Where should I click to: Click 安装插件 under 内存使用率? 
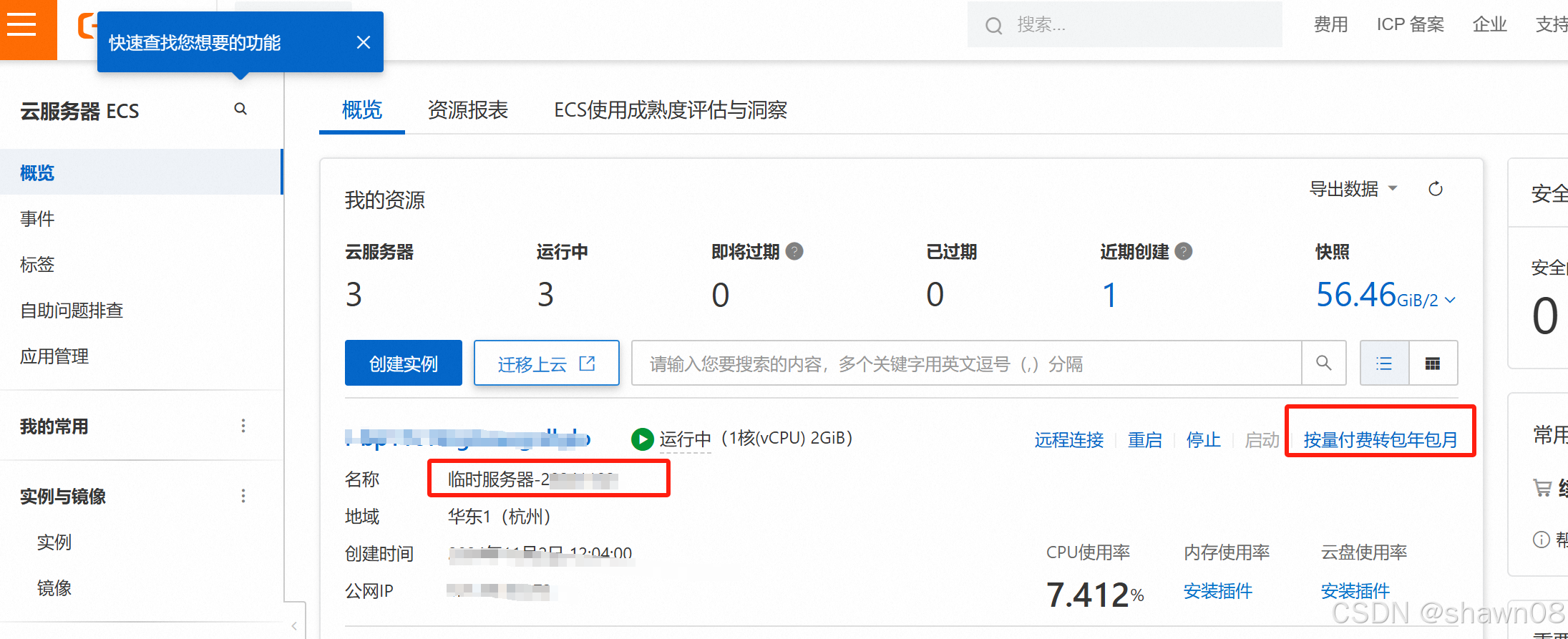coord(1217,591)
